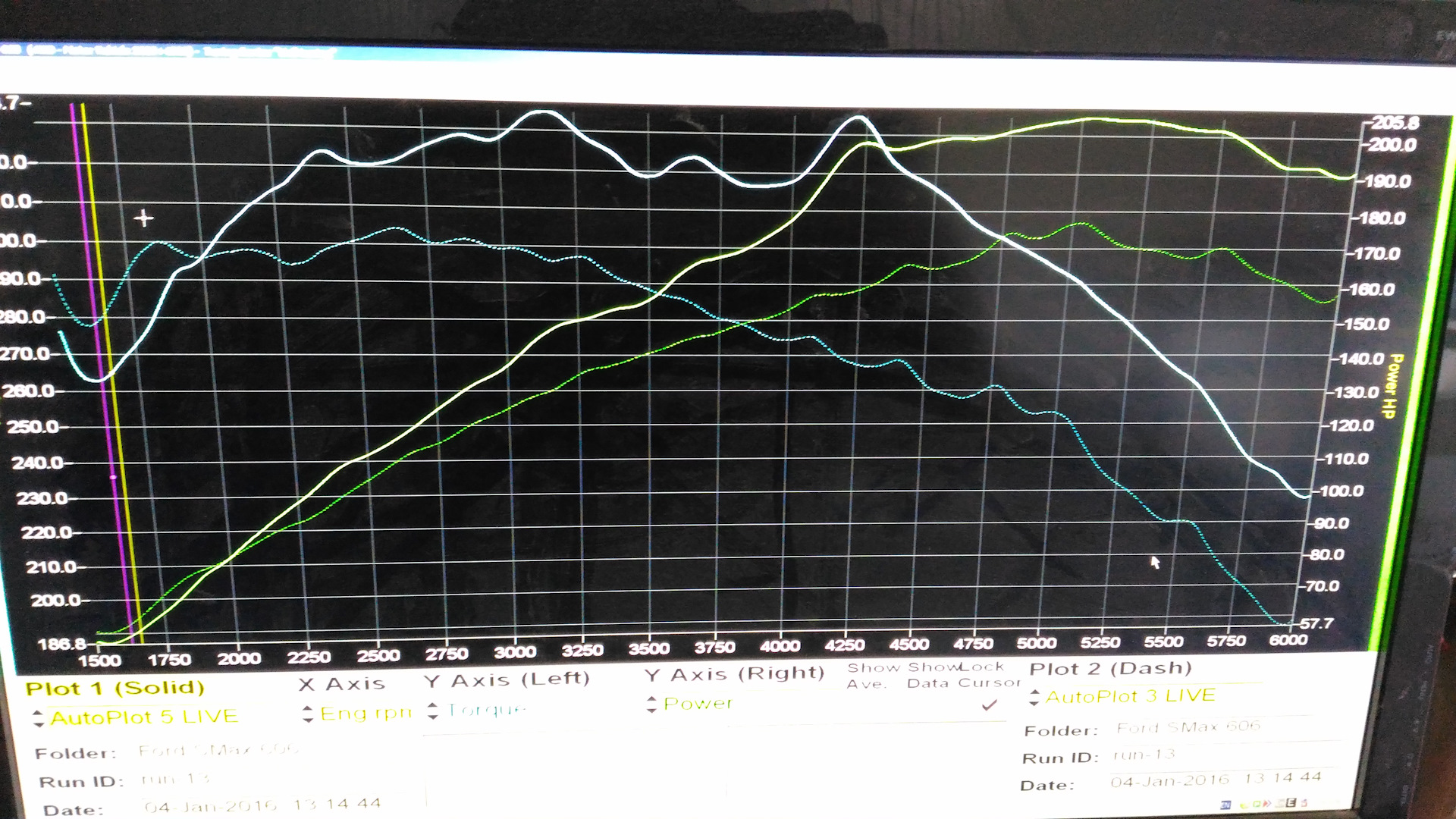Screen dimensions: 1456x819
Task: Click the white crosshair marker on graph
Action: [x=143, y=219]
